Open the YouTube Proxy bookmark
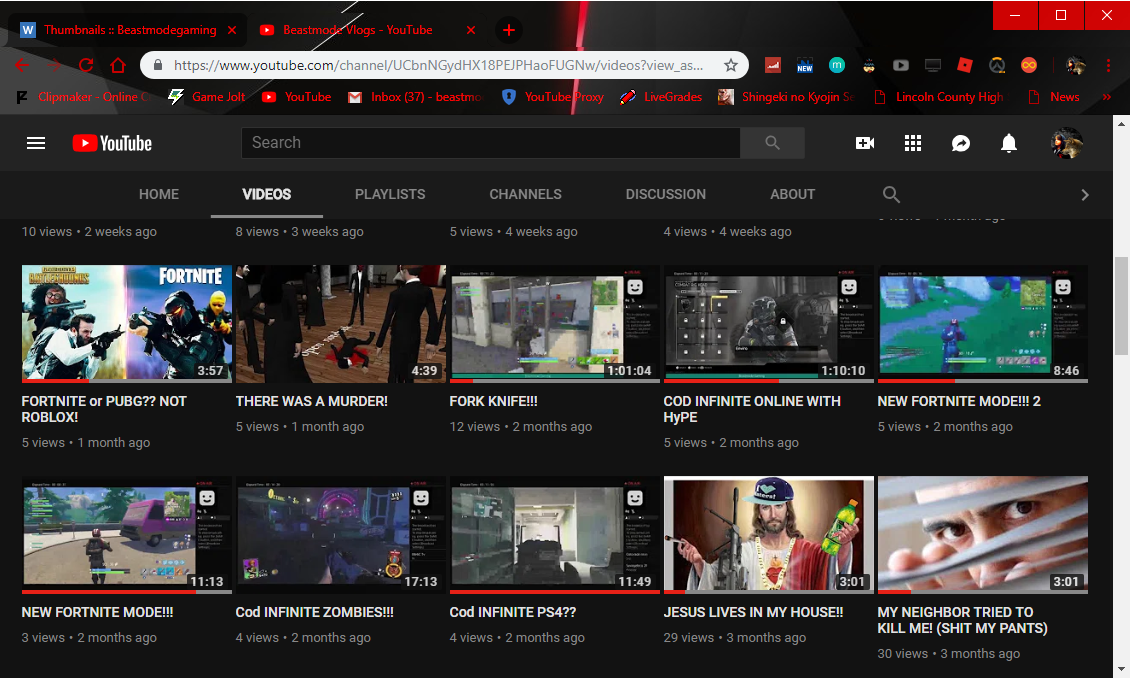 coord(553,97)
